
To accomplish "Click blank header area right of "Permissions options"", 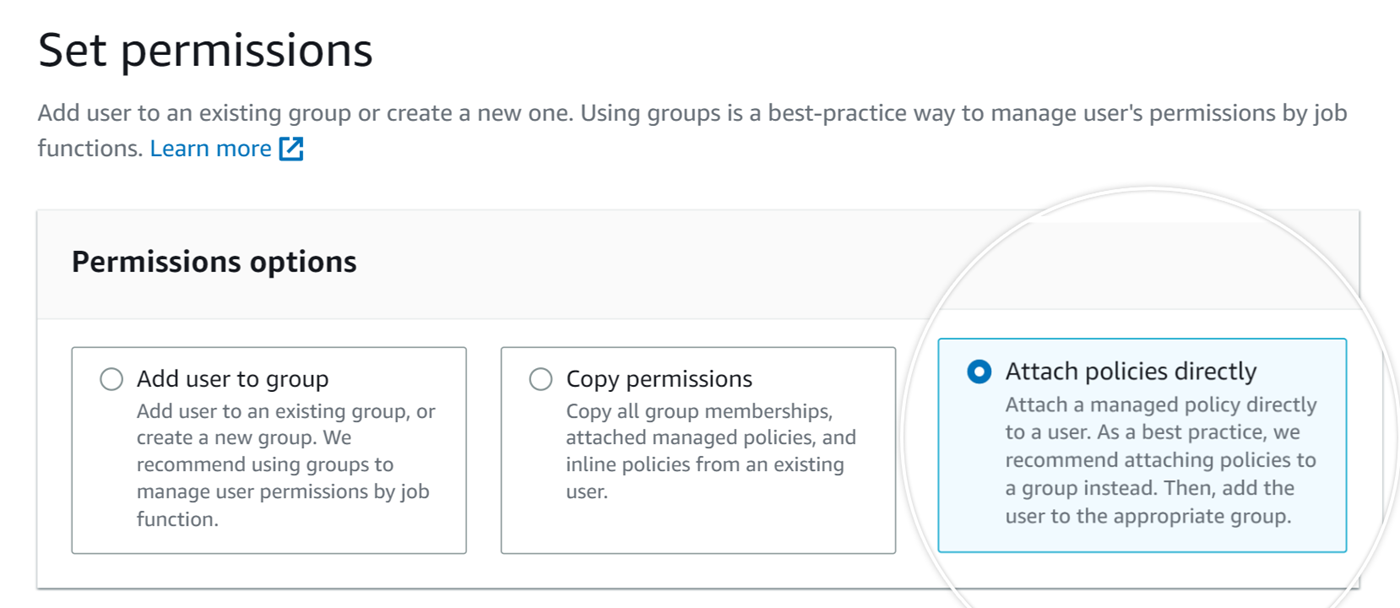I will click(x=650, y=264).
